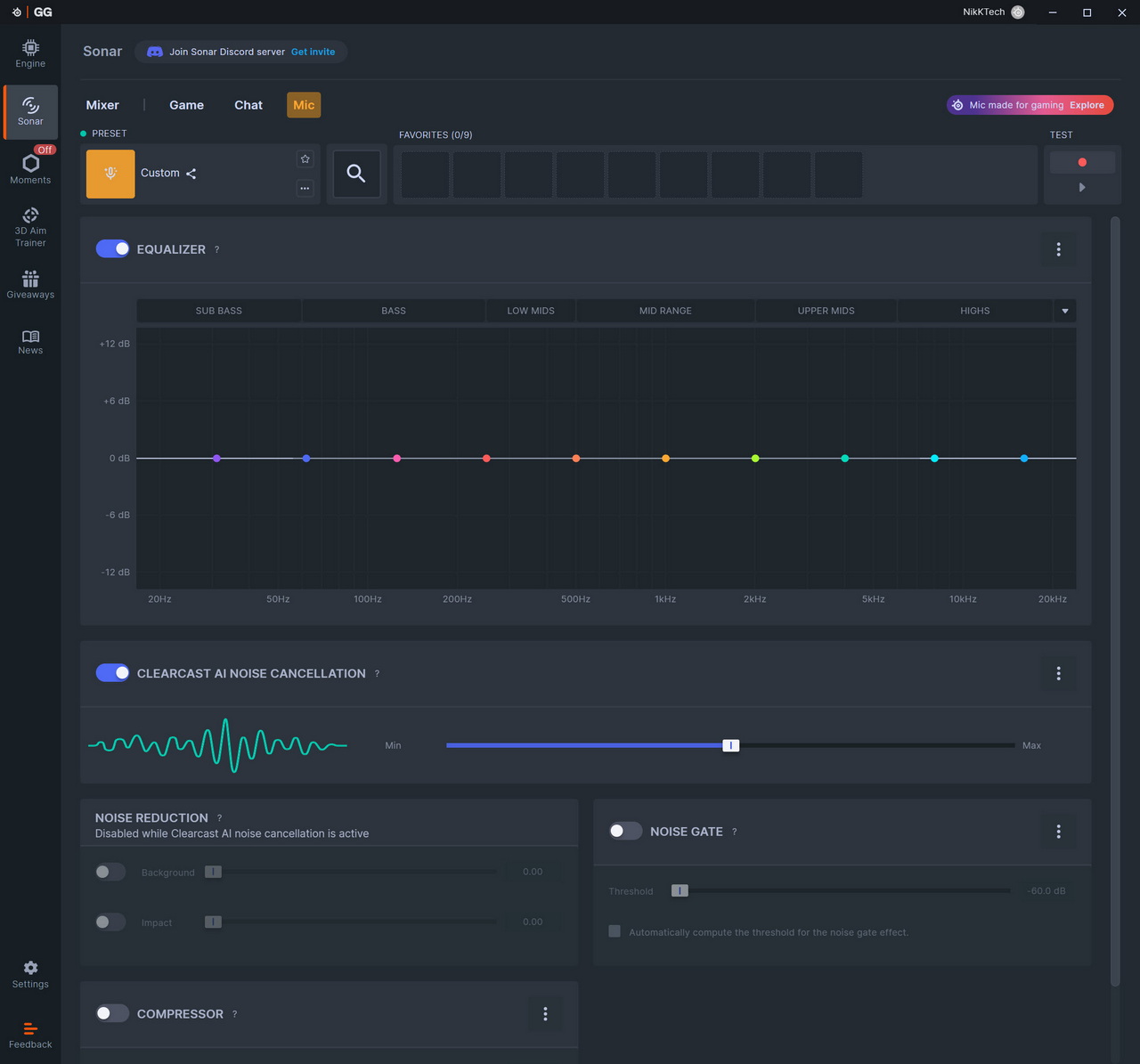Open the News section
The width and height of the screenshot is (1140, 1064).
tap(30, 342)
